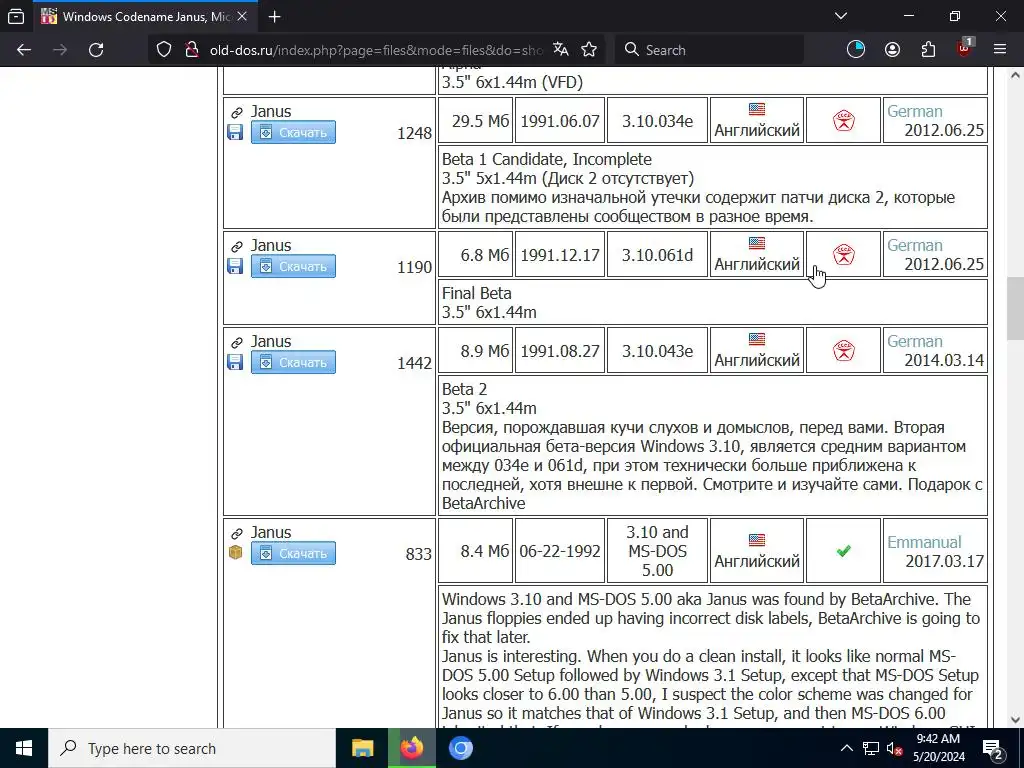The image size is (1024, 768).
Task: Open a new browser tab
Action: [x=275, y=17]
